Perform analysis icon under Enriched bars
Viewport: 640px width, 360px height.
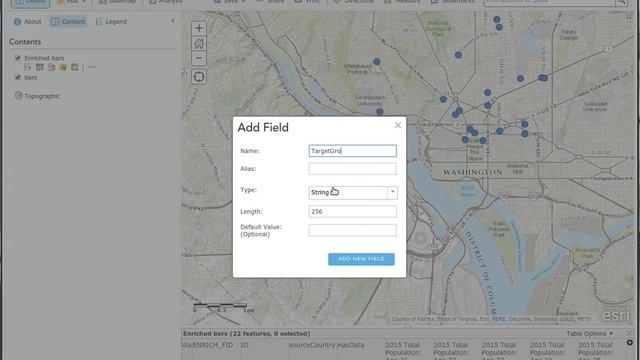click(75, 67)
